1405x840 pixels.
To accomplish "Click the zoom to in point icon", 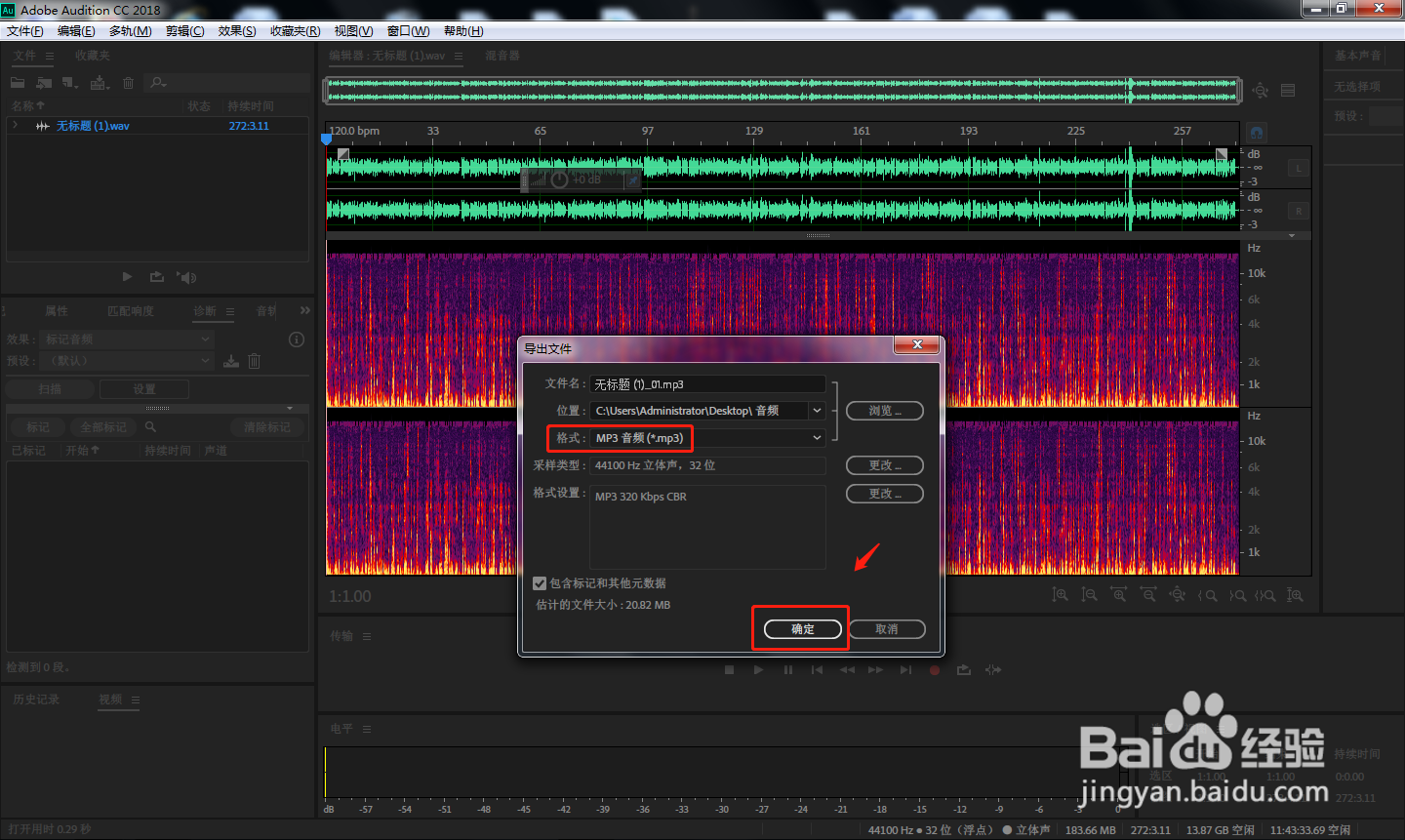I will click(1208, 595).
